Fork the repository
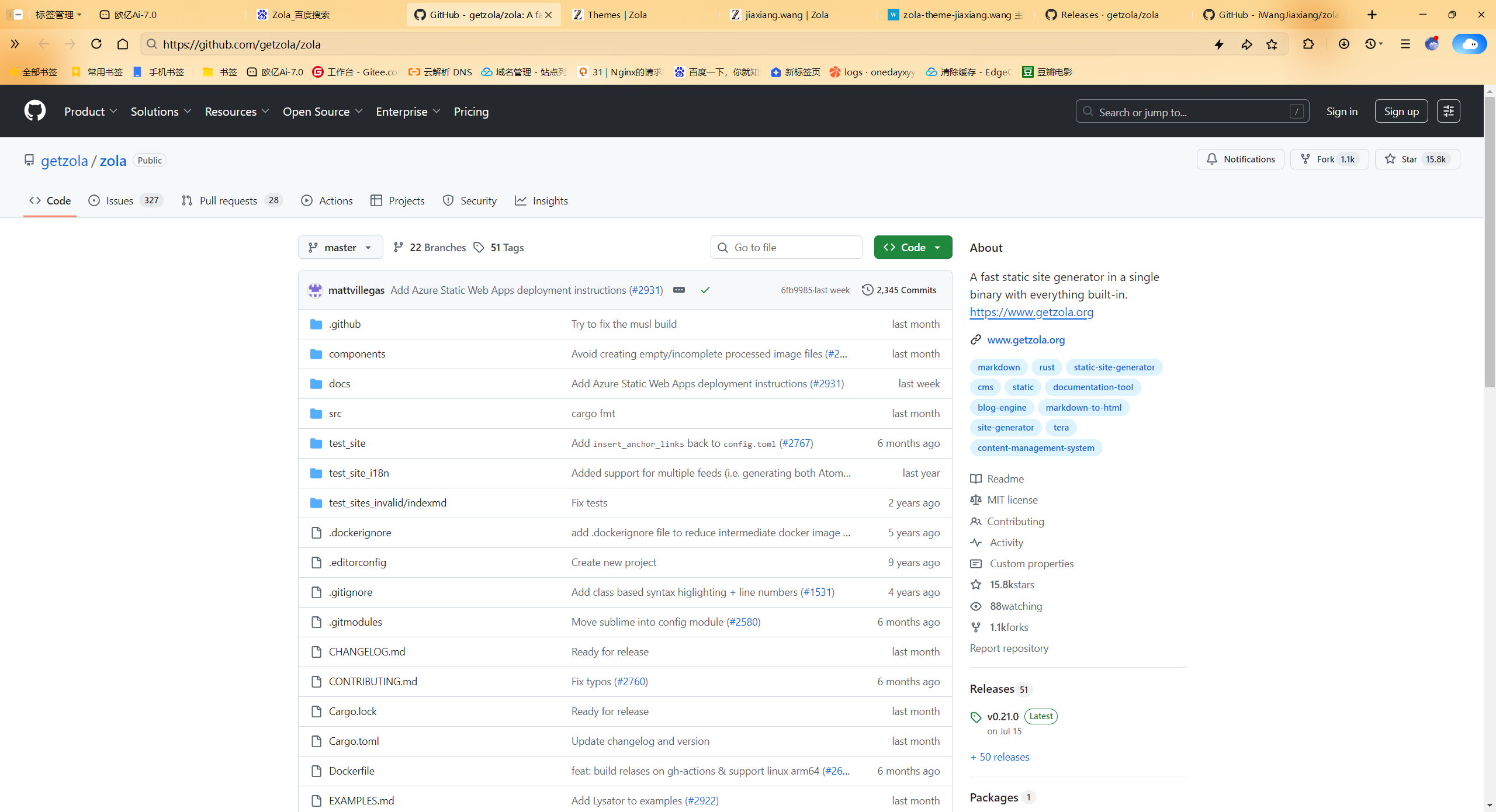The width and height of the screenshot is (1496, 812). 1329,159
